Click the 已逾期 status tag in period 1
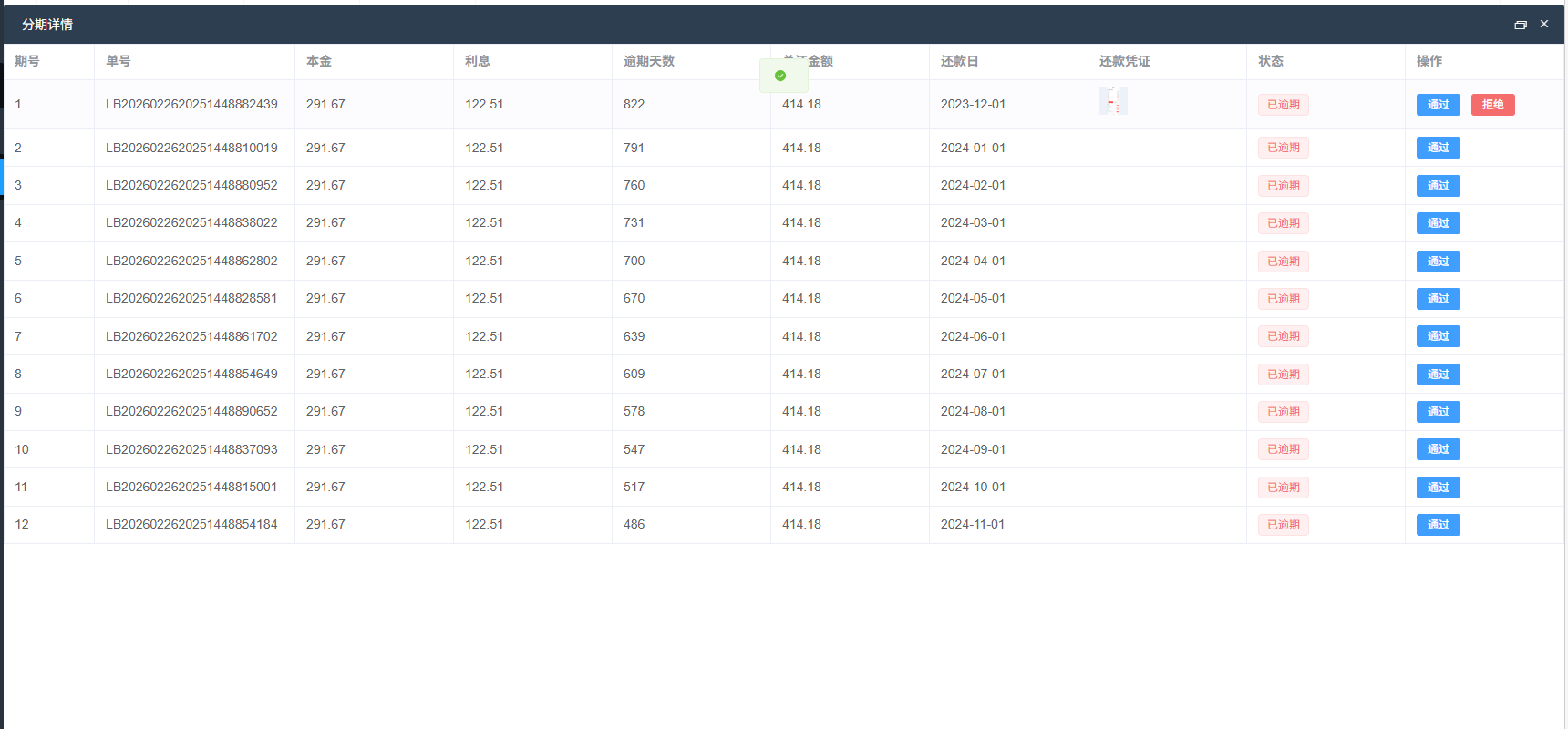 pyautogui.click(x=1283, y=105)
